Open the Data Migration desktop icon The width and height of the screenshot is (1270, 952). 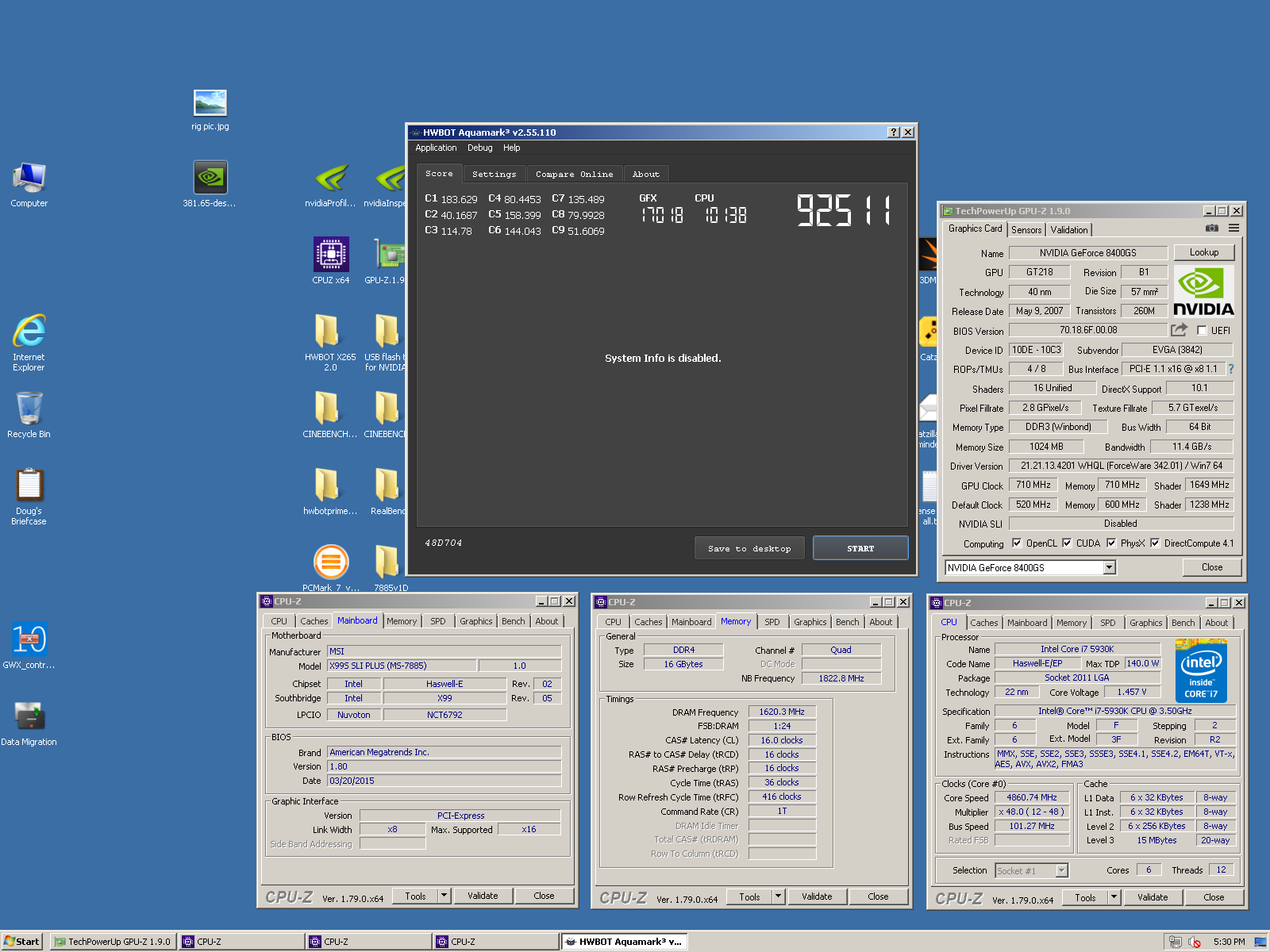(29, 722)
